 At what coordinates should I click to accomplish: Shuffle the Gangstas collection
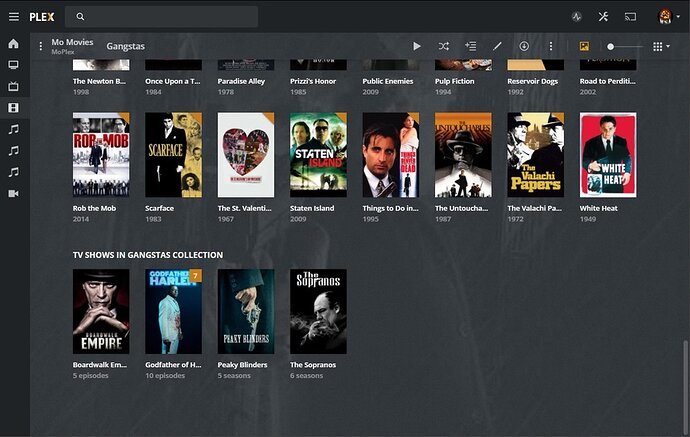coord(444,46)
